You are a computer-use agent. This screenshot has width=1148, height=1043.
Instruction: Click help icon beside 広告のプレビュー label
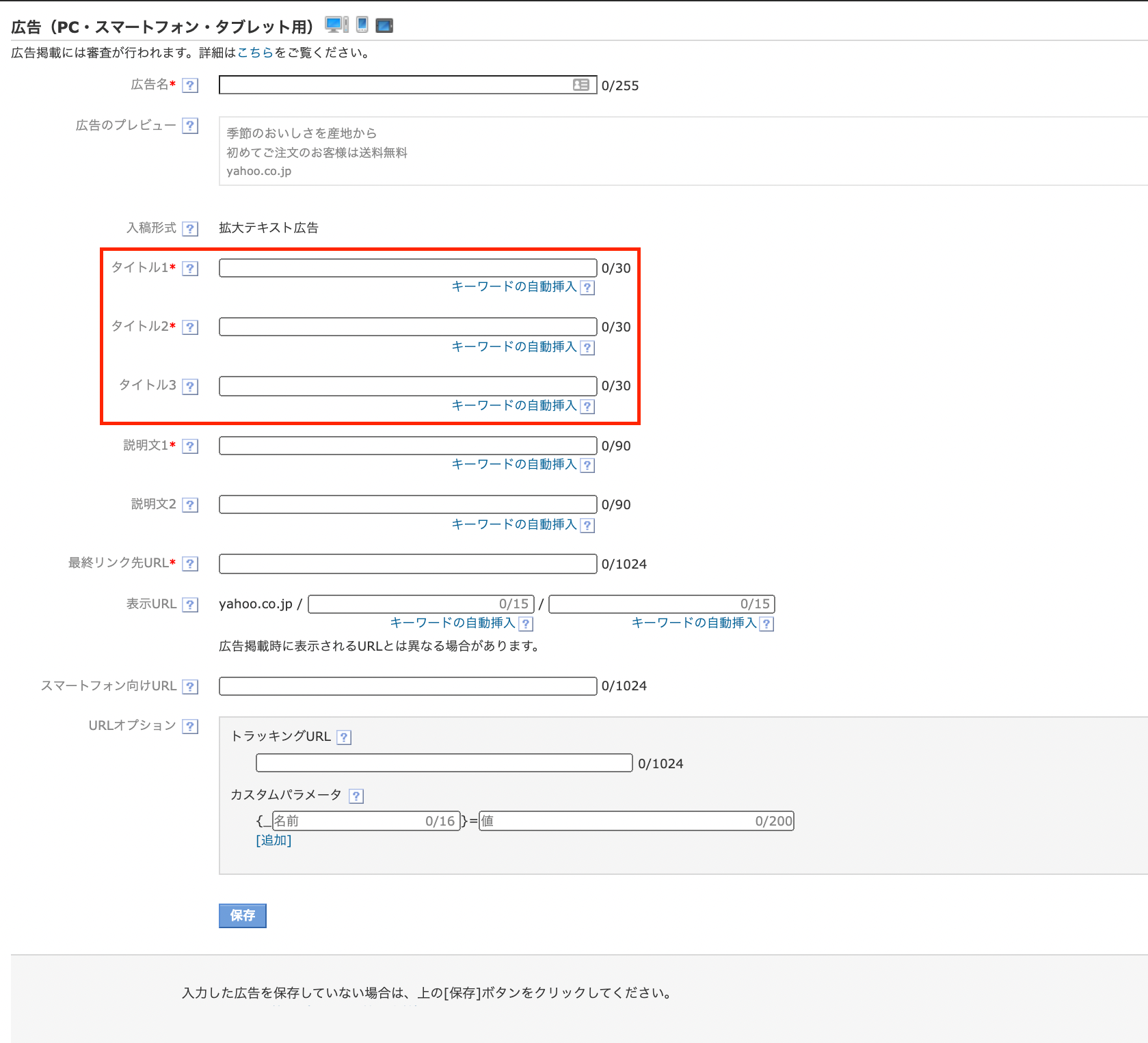[191, 126]
